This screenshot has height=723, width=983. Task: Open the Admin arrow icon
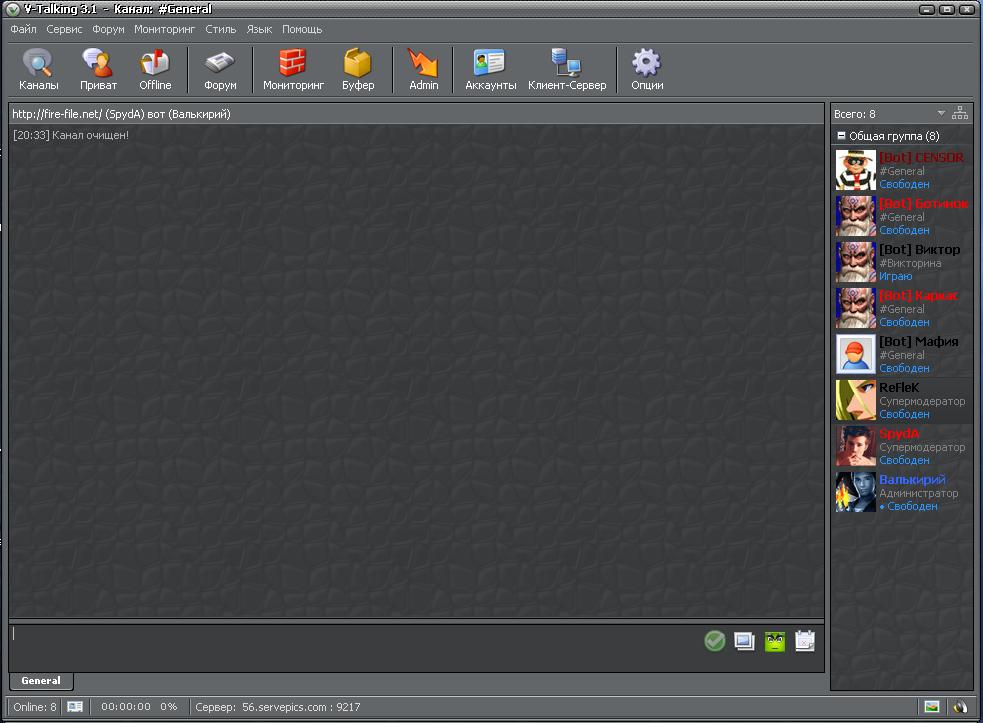pyautogui.click(x=423, y=69)
